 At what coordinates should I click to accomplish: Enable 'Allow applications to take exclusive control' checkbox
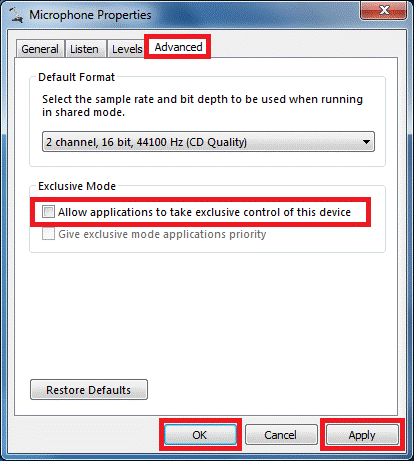pyautogui.click(x=48, y=212)
